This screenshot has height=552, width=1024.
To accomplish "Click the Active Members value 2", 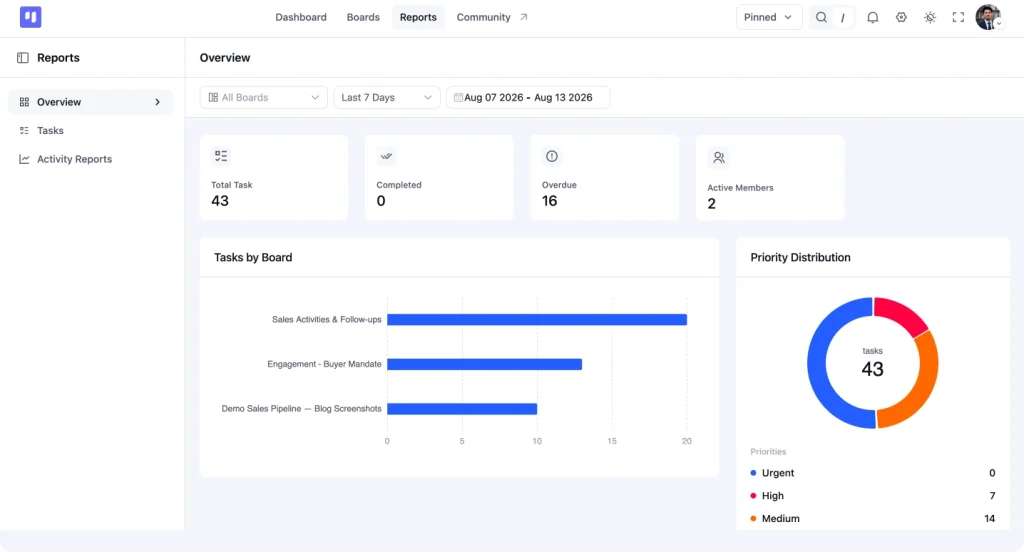I will (712, 204).
